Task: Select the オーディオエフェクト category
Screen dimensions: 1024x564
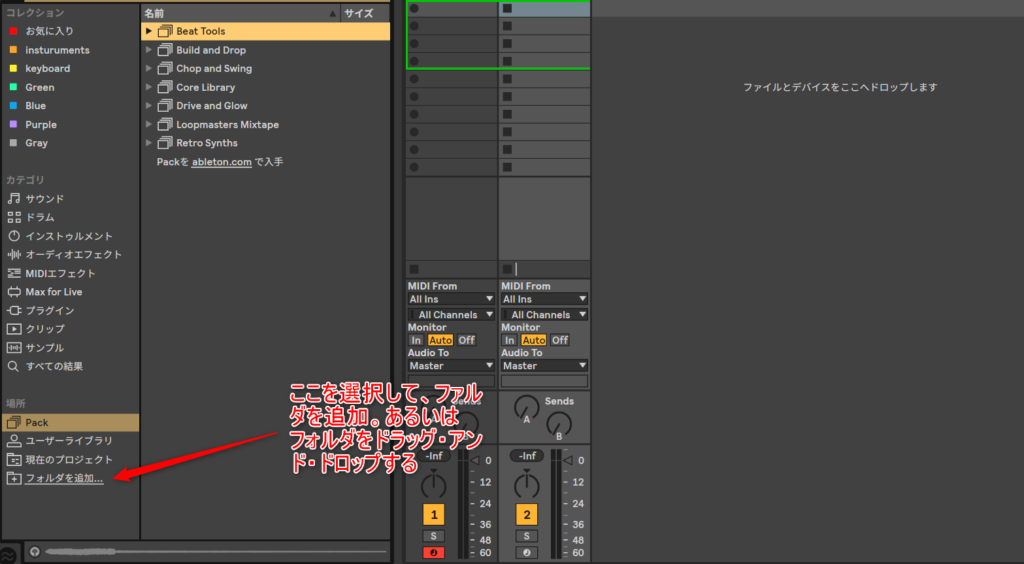Action: coord(73,254)
